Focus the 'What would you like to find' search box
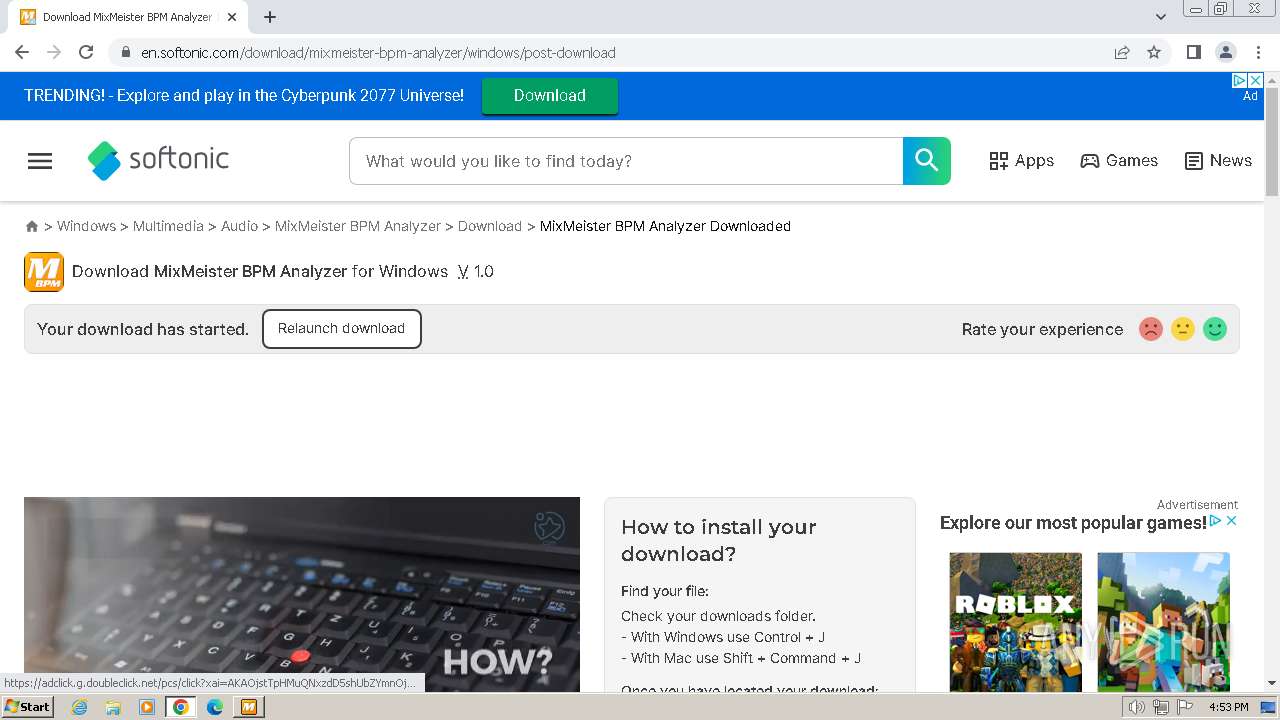 [x=626, y=161]
